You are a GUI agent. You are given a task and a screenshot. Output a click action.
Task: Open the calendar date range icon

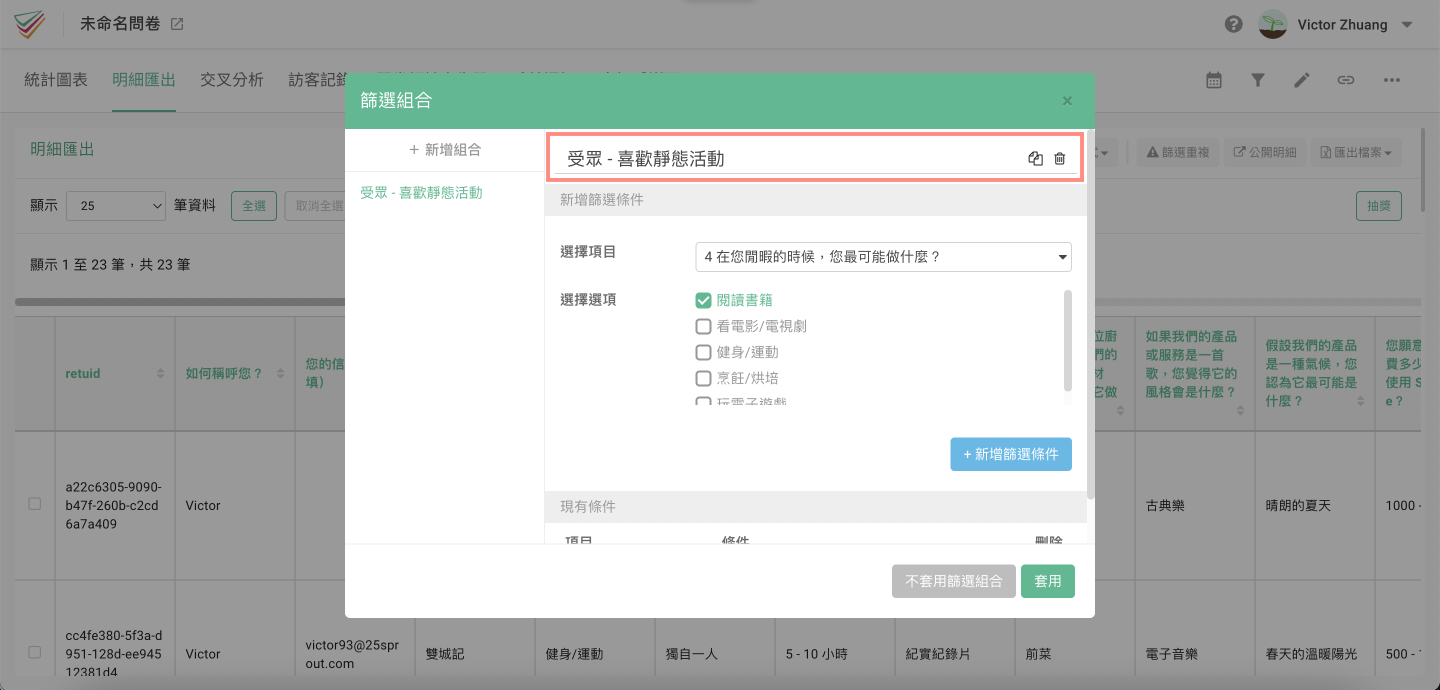tap(1214, 80)
